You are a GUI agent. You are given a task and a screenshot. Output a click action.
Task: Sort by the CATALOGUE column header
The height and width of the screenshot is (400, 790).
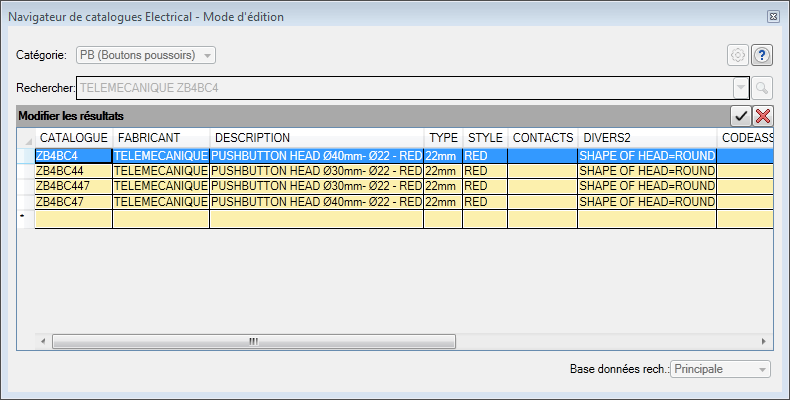(x=74, y=138)
